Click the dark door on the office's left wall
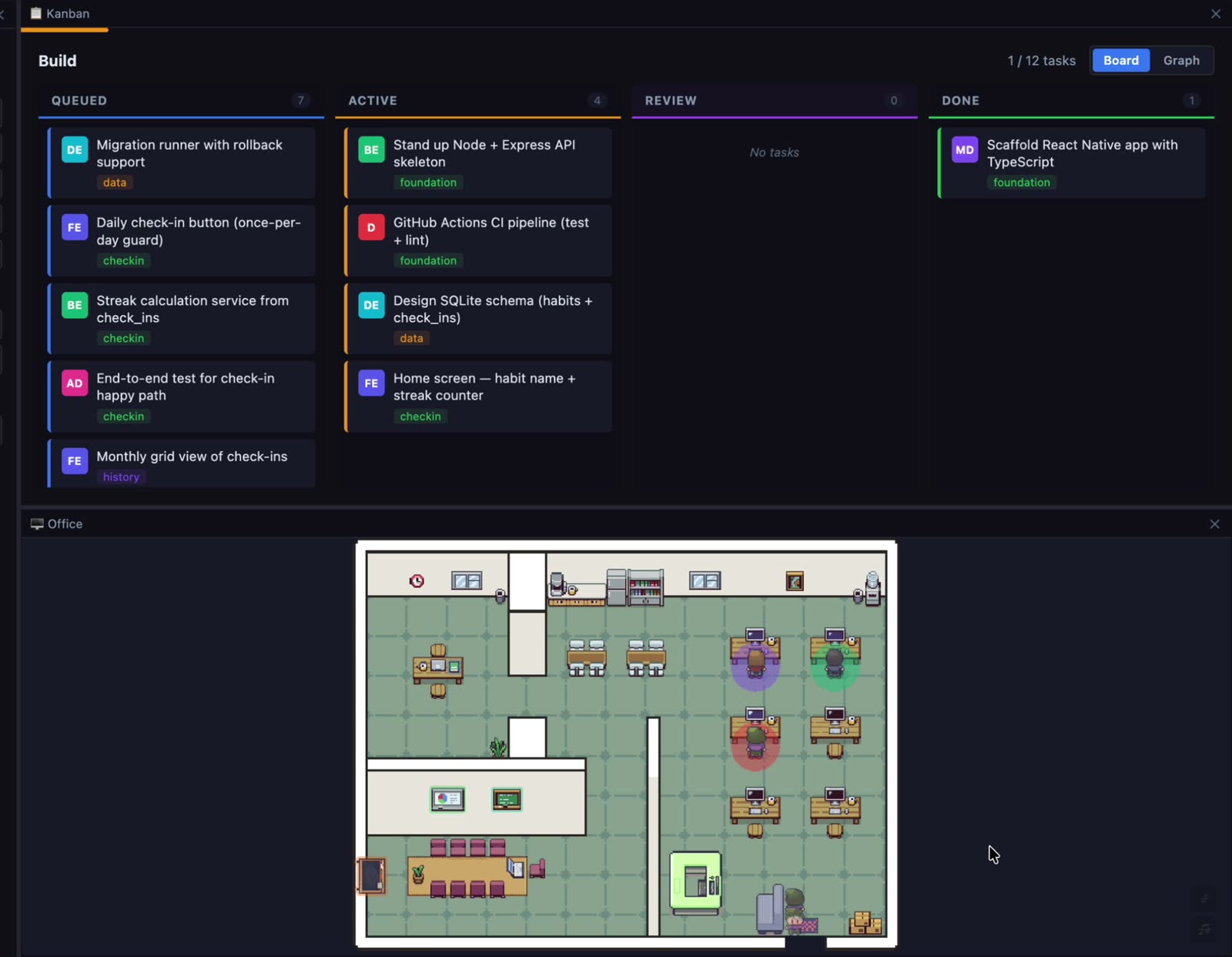This screenshot has height=957, width=1232. pos(371,875)
